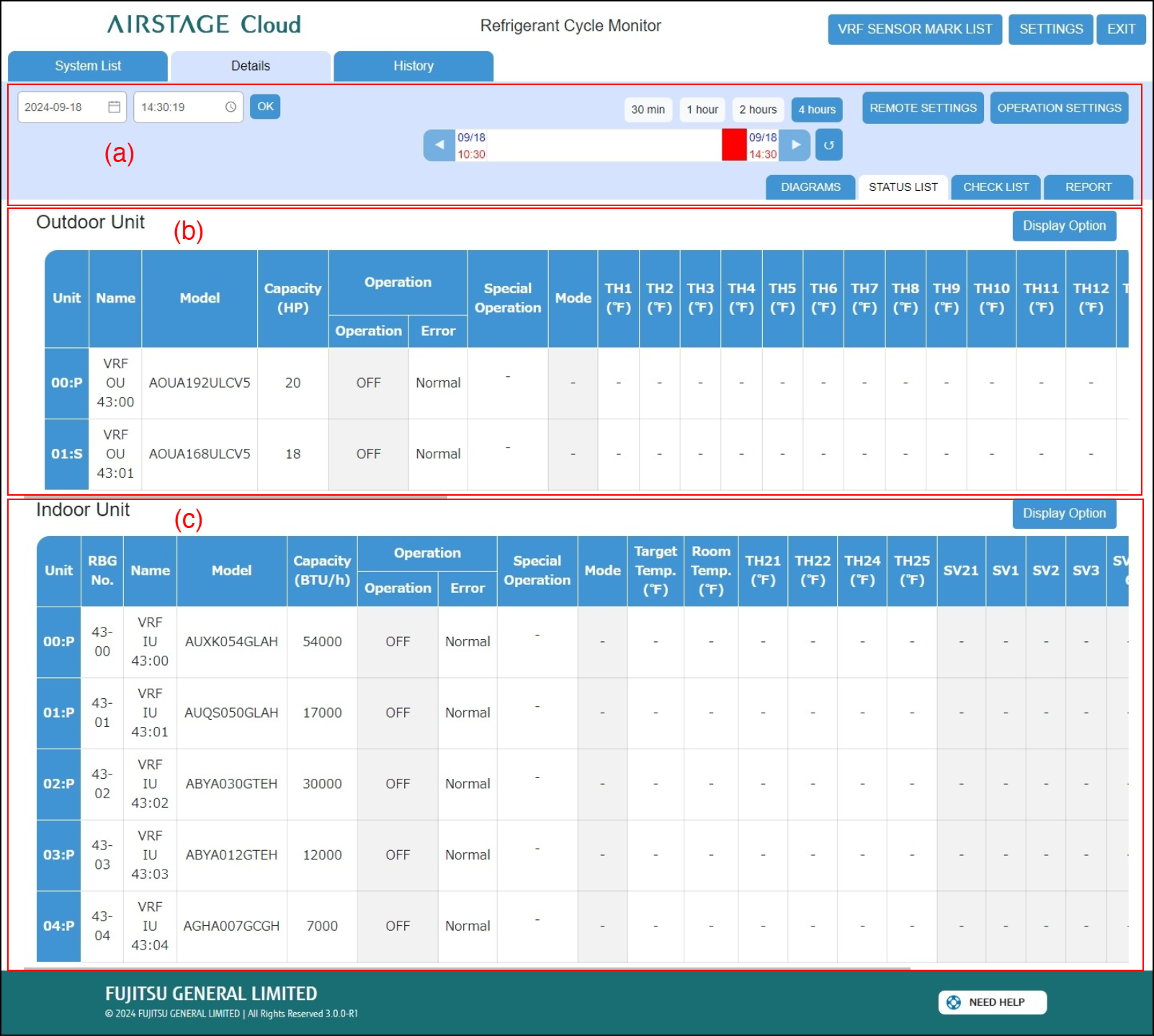Screen dimensions: 1154x1036
Task: Step timeline back with left arrow
Action: click(x=439, y=145)
